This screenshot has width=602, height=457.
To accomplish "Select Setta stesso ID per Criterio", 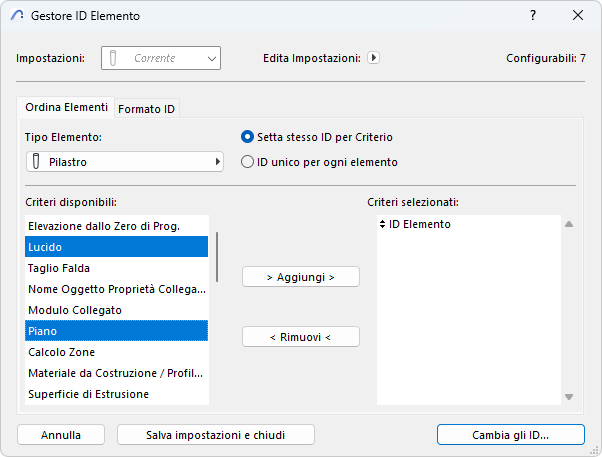I will (247, 137).
